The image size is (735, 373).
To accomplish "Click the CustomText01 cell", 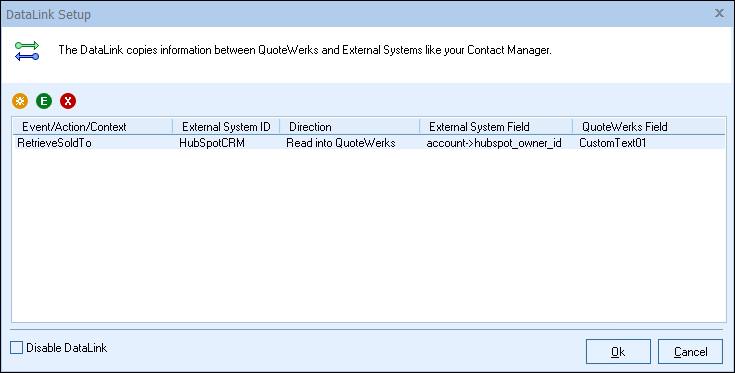I will [613, 143].
